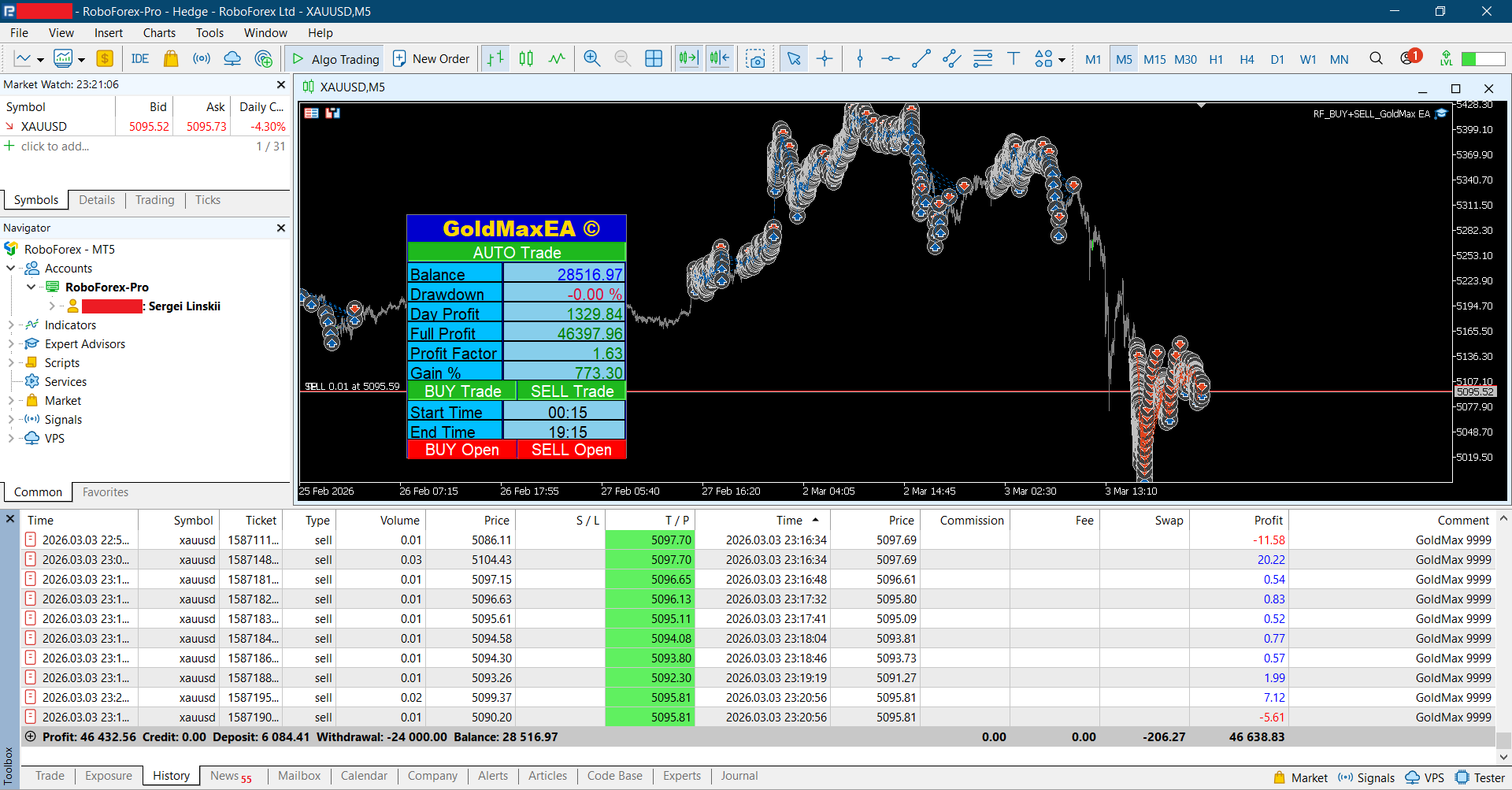Toggle the Algo Trading button
Image resolution: width=1512 pixels, height=790 pixels.
click(335, 59)
